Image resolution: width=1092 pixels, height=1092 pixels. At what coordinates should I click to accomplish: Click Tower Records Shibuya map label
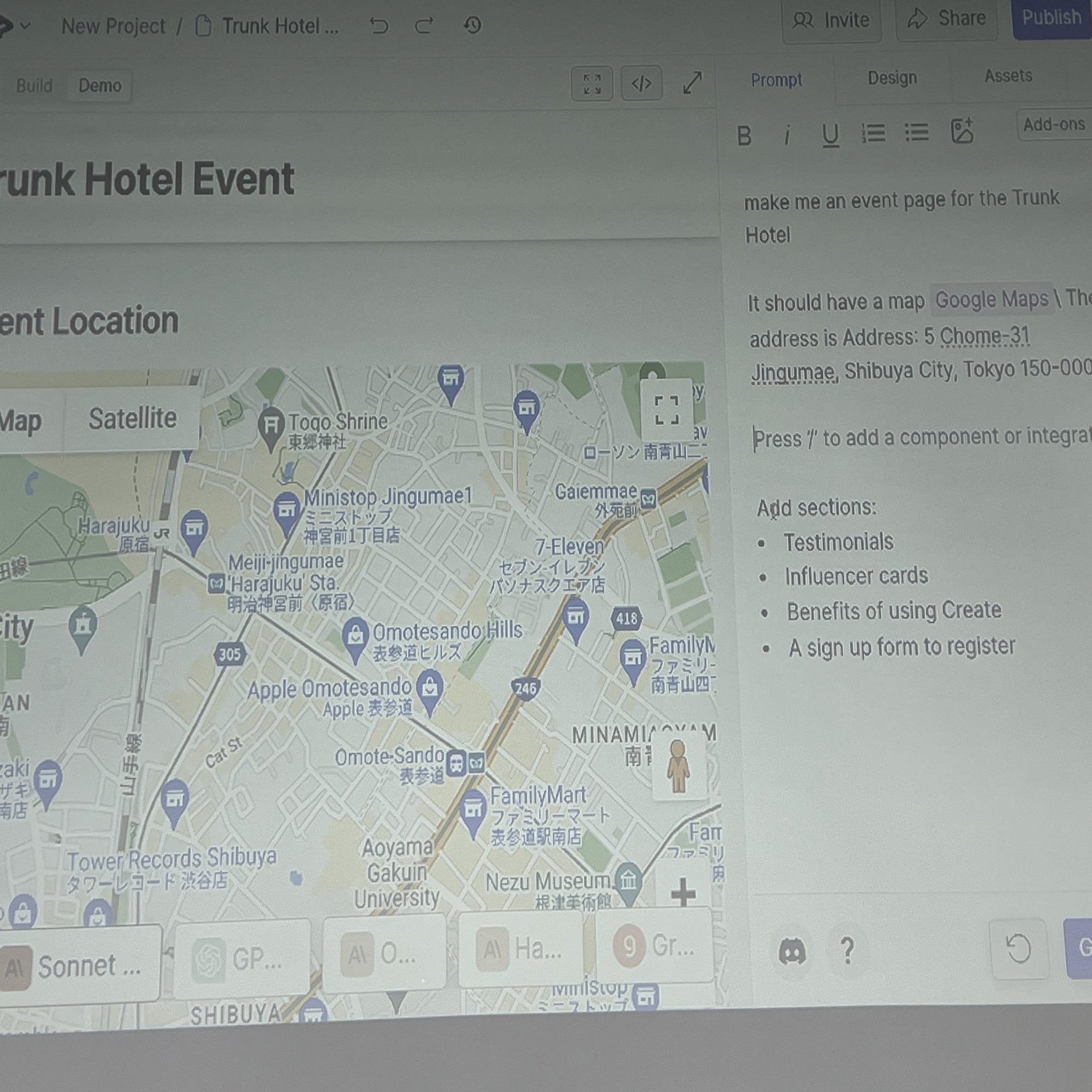pyautogui.click(x=171, y=868)
